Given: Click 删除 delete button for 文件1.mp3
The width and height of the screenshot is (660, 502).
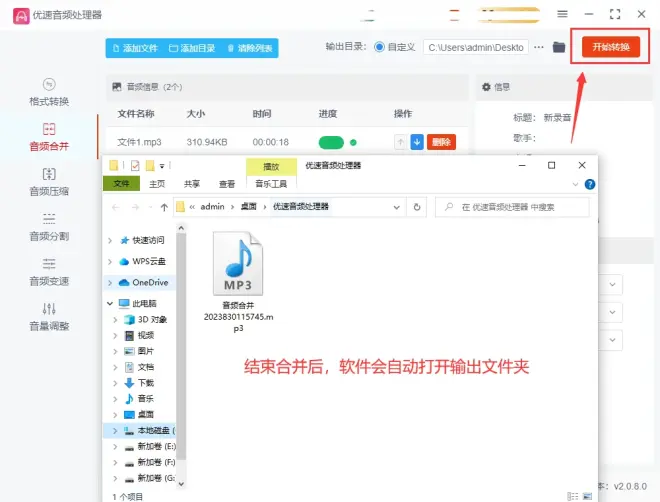Looking at the screenshot, I should click(x=441, y=142).
